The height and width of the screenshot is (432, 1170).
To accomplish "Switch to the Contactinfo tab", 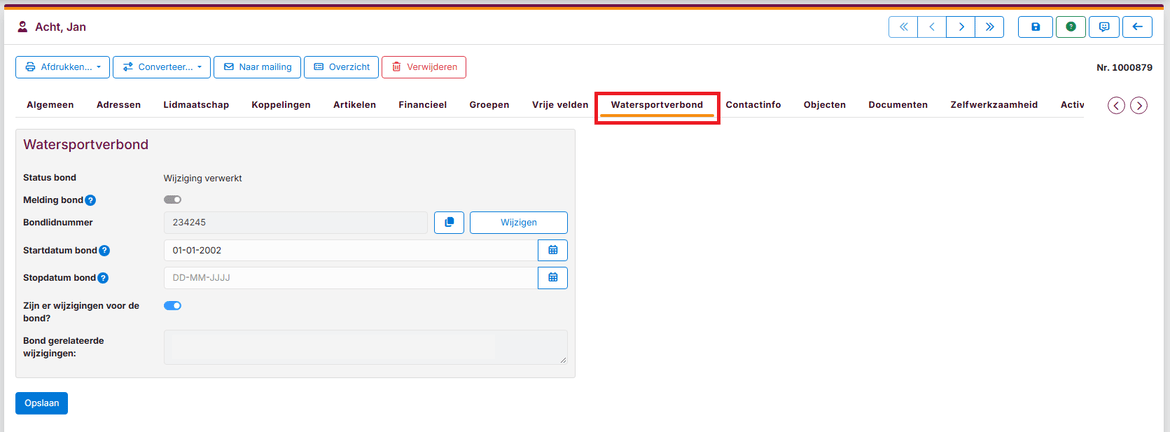I will coord(753,105).
